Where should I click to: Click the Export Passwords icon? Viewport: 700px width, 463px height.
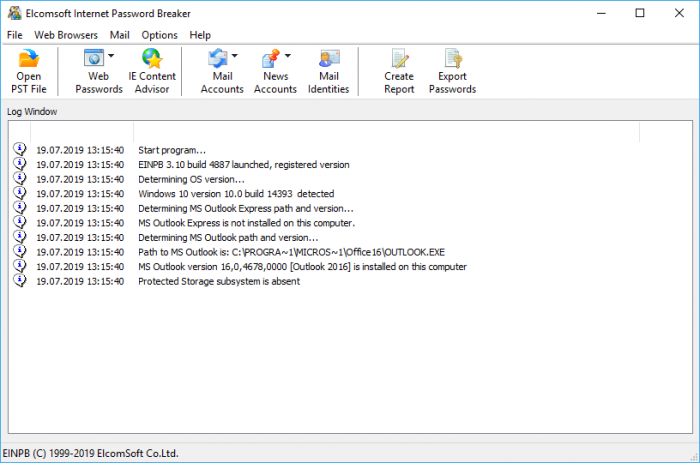coord(453,58)
